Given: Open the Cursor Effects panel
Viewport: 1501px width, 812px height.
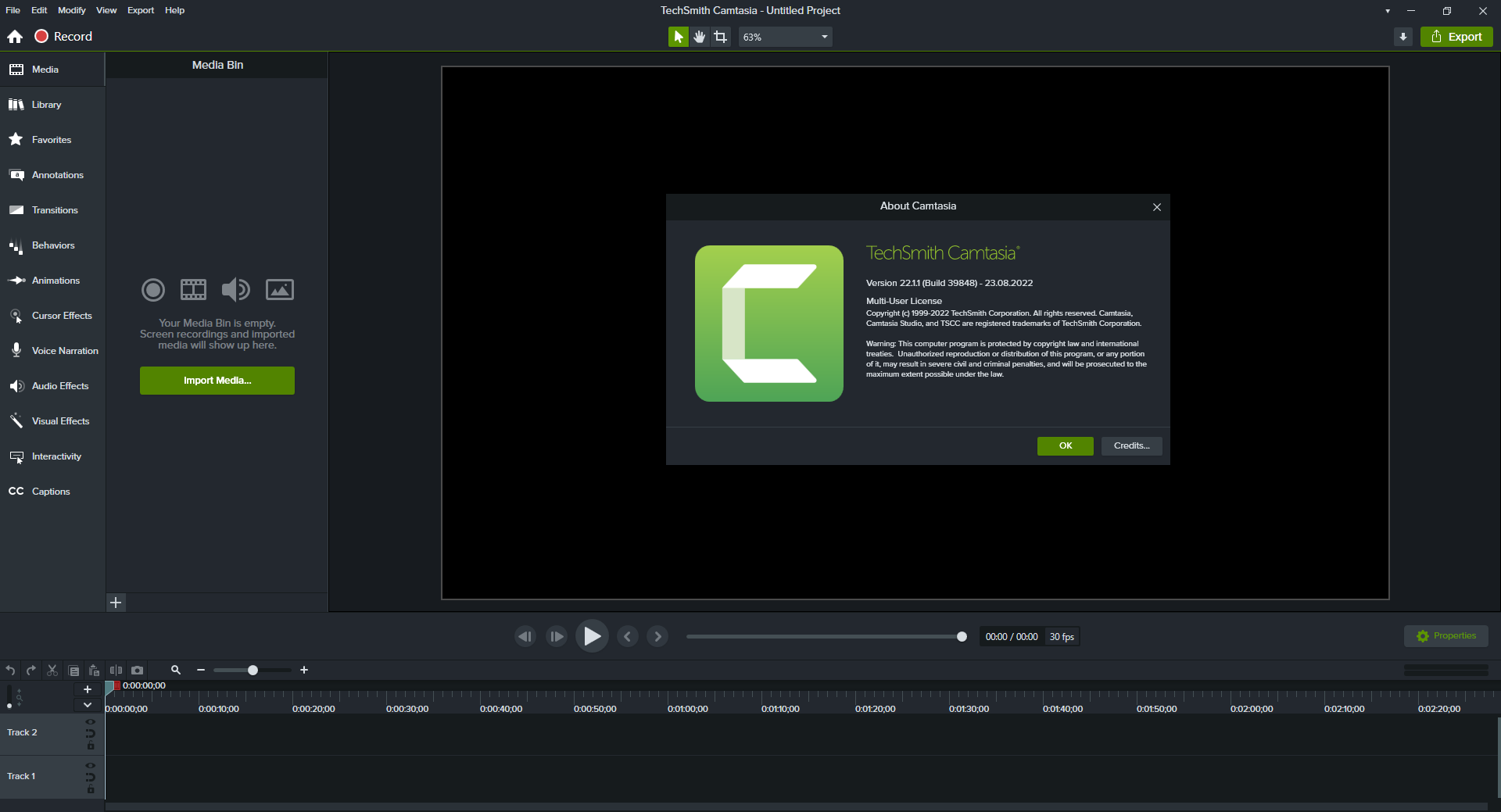Looking at the screenshot, I should tap(52, 316).
